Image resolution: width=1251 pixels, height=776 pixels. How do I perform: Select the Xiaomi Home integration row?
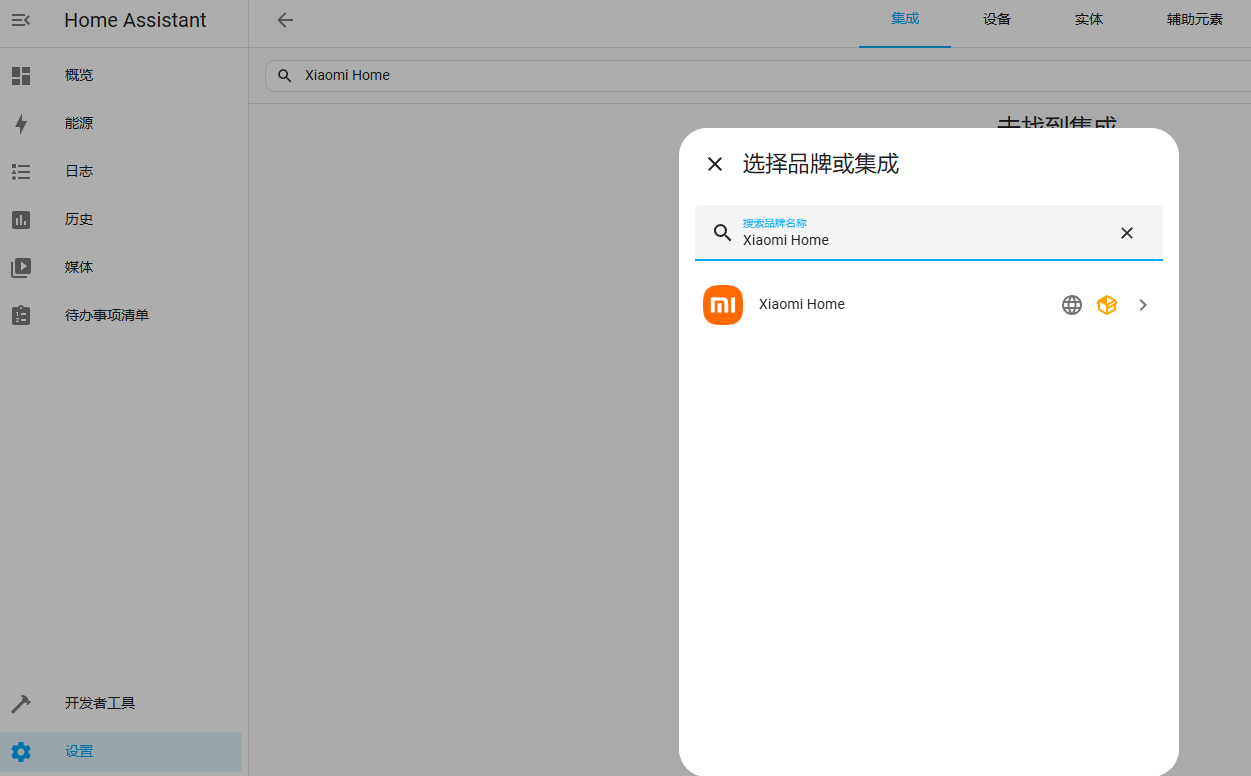click(x=928, y=305)
